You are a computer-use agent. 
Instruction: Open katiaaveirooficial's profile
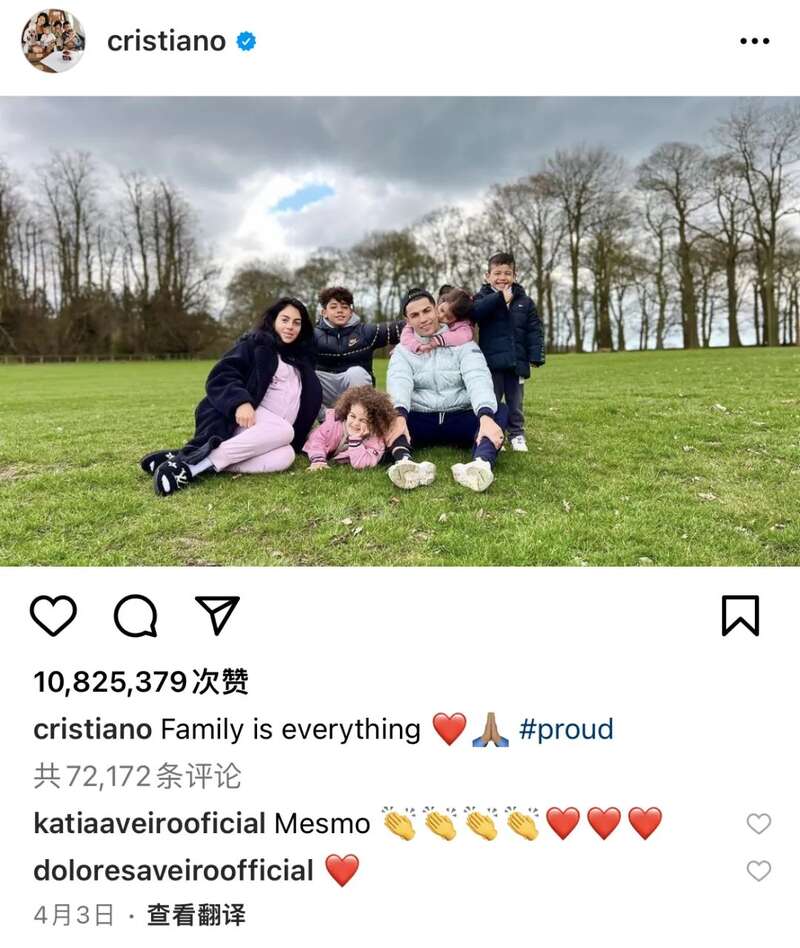coord(149,823)
